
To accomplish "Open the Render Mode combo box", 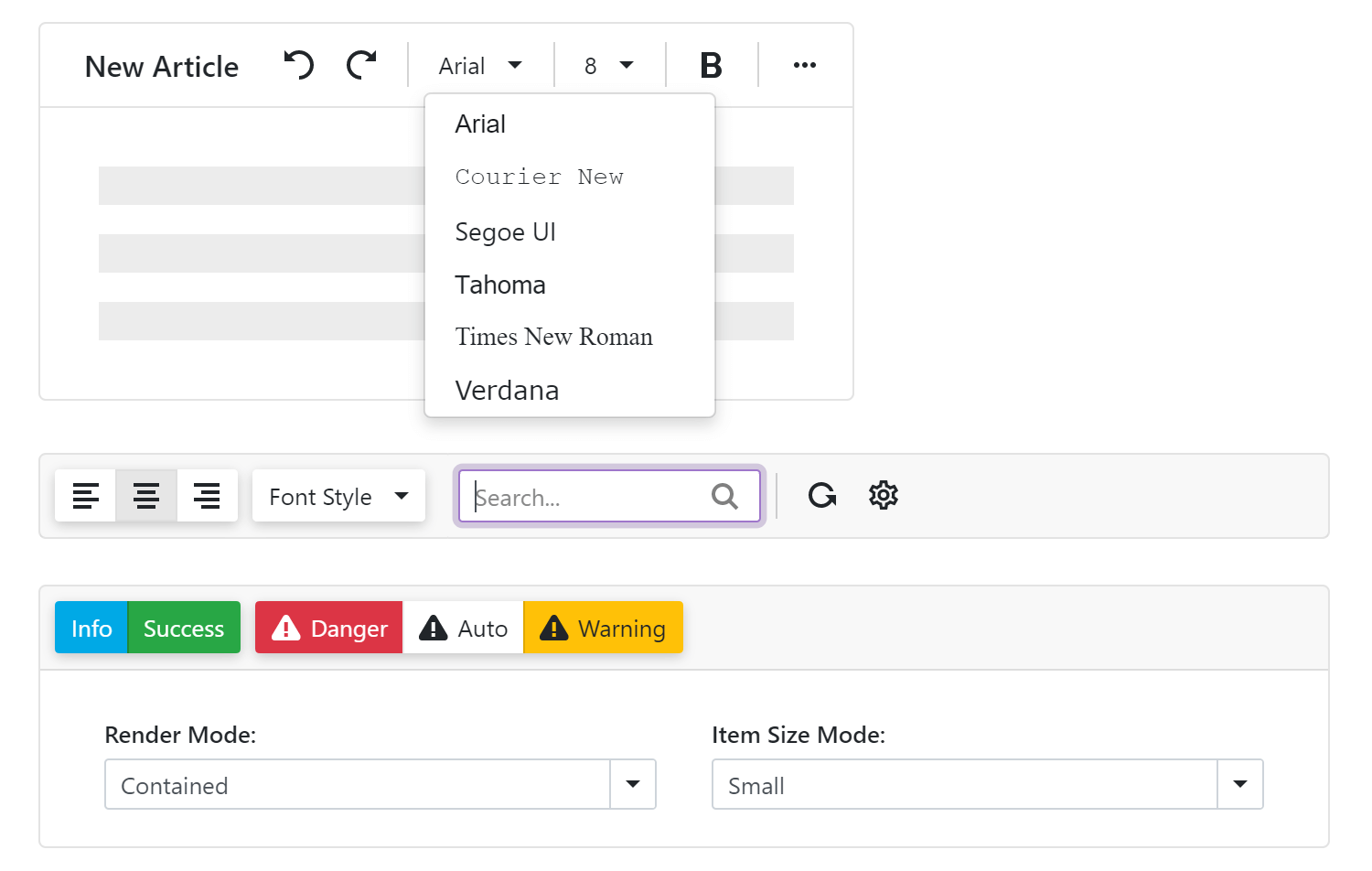I will coord(633,784).
